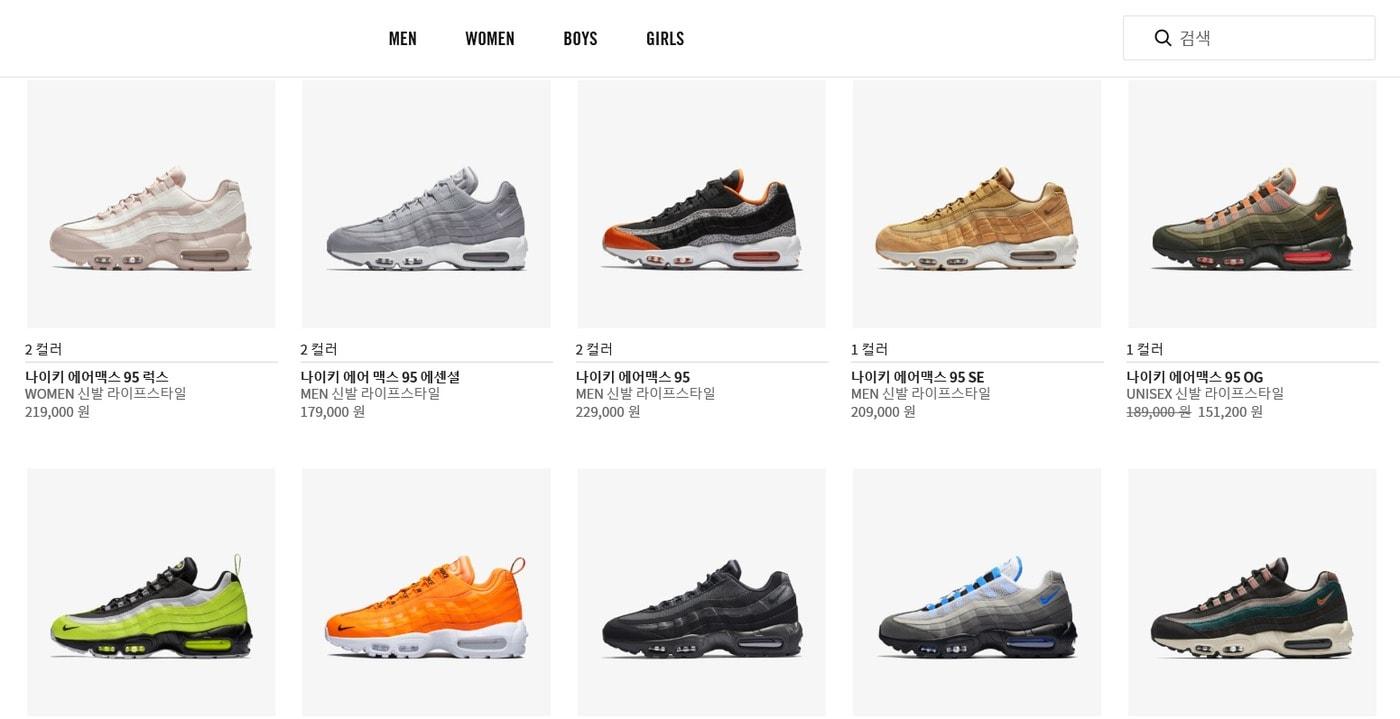Open the black and teal Air Max 95 thumbnail
Screen dimensions: 1400x719
(x=1252, y=592)
